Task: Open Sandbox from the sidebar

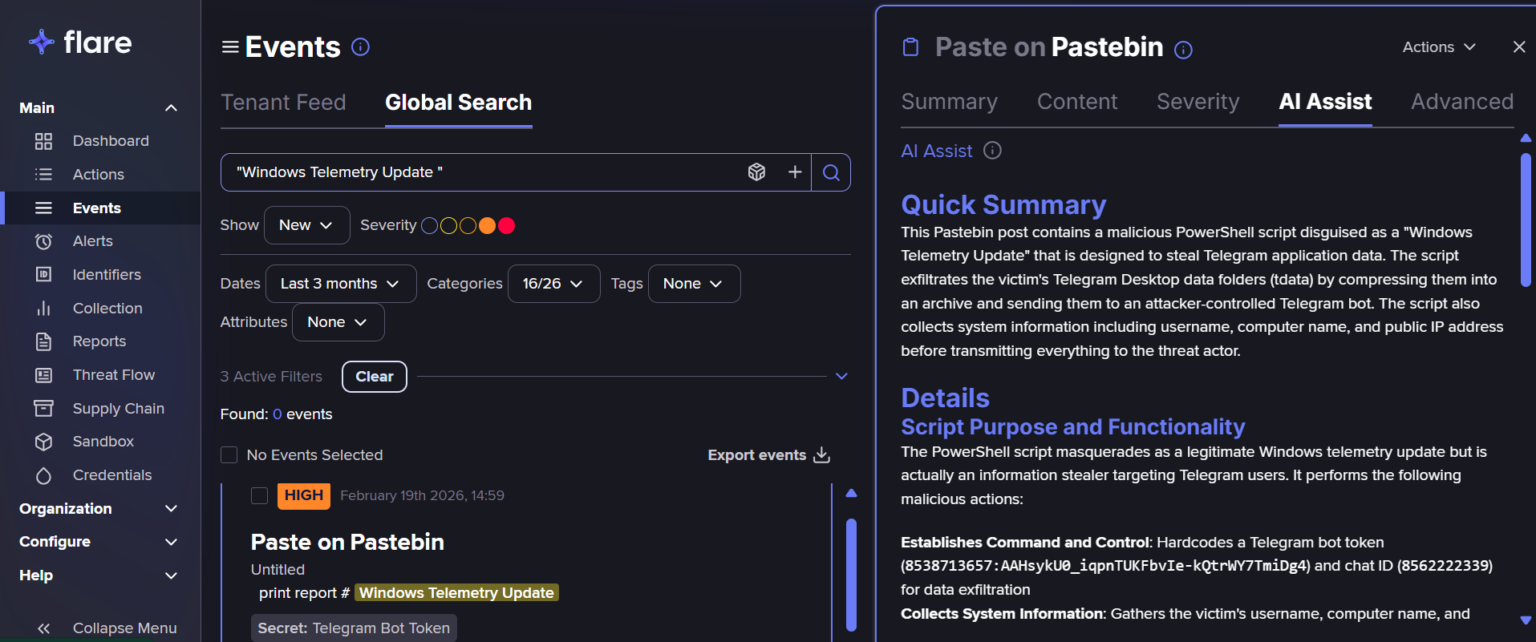Action: [103, 441]
